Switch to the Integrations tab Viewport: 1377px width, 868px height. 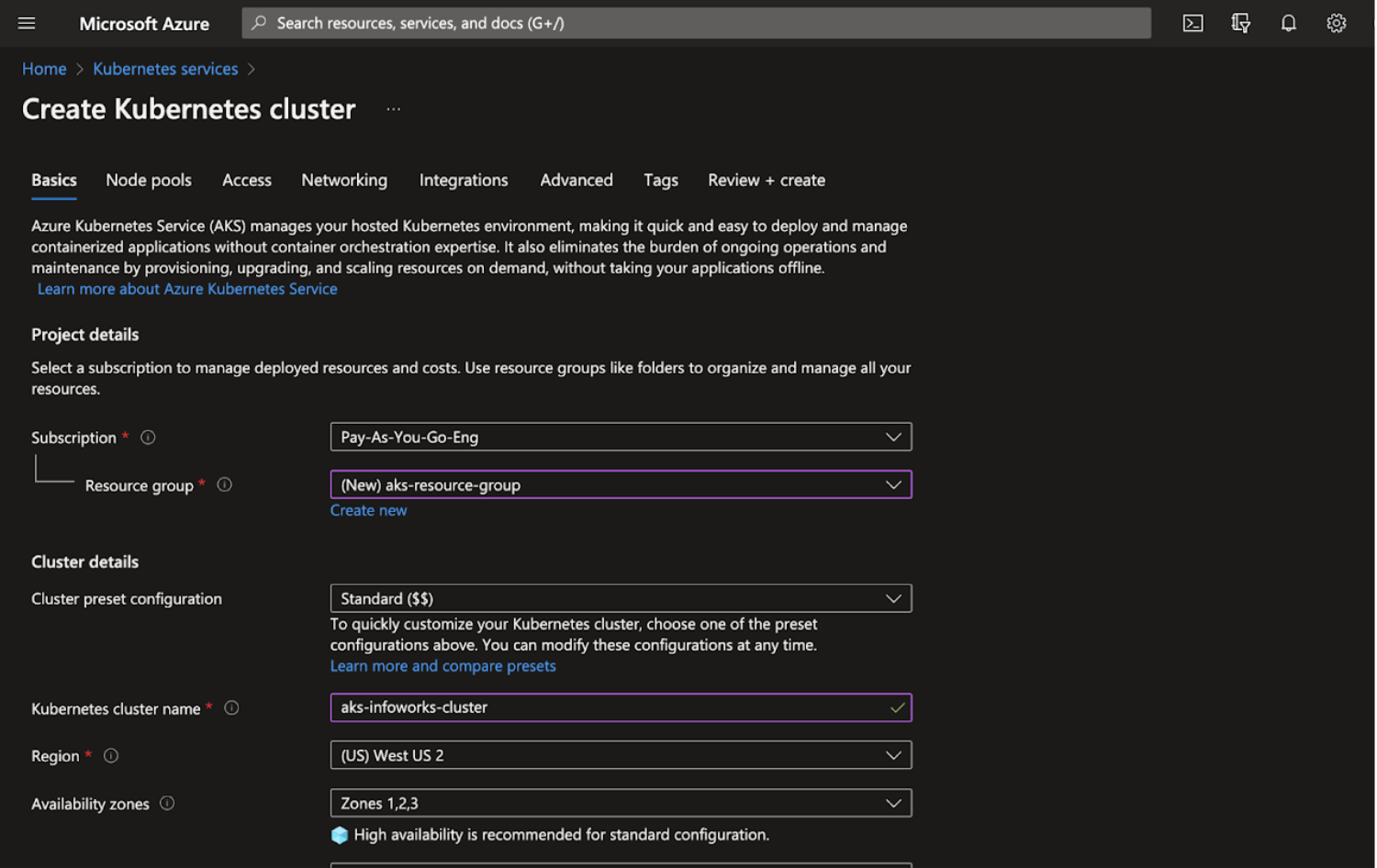click(464, 180)
